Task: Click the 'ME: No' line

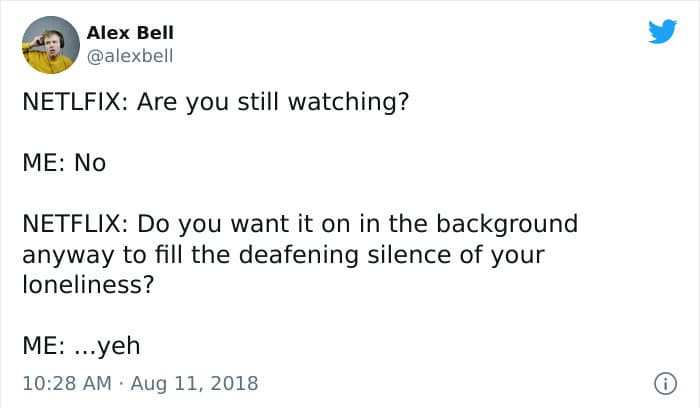Action: [x=64, y=163]
